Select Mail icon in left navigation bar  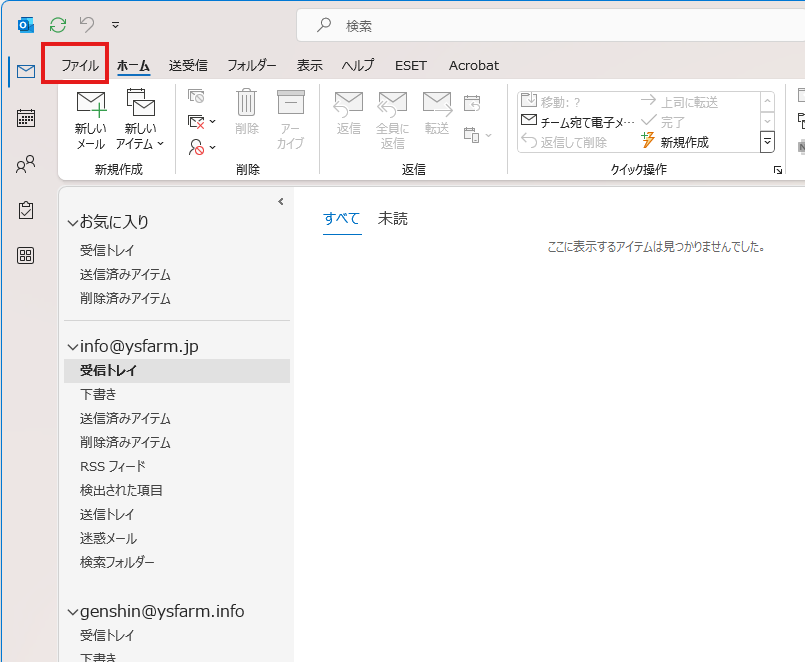point(26,71)
